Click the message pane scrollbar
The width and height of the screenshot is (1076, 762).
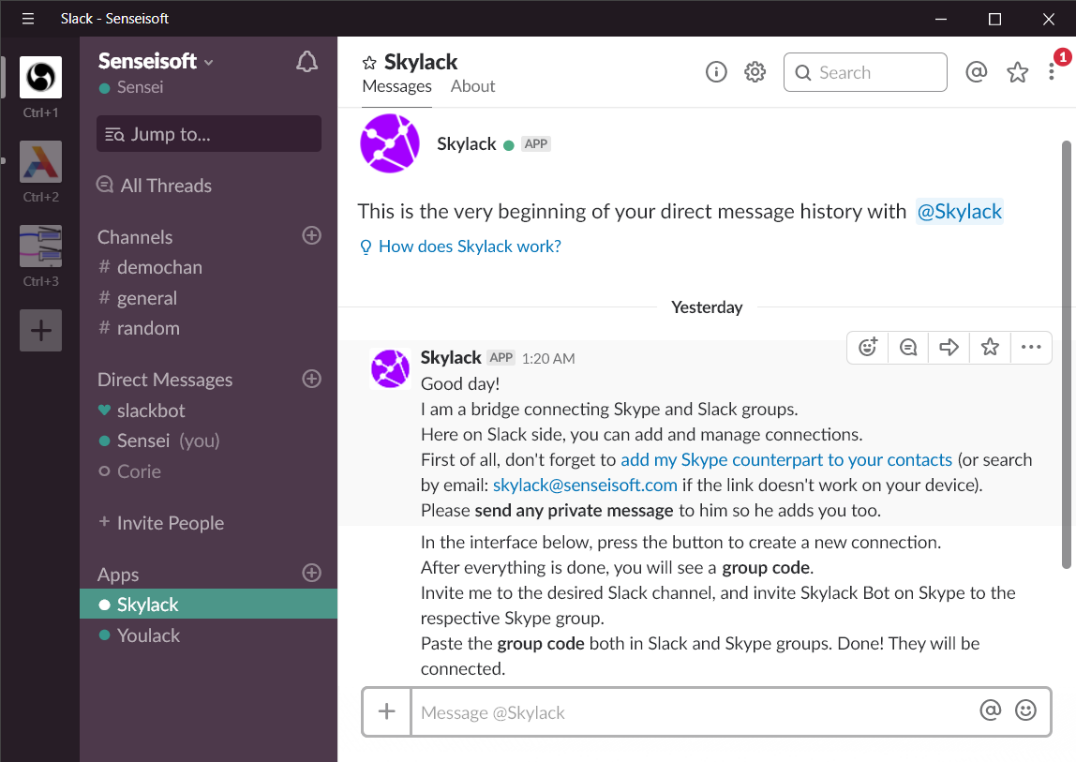pyautogui.click(x=1066, y=354)
